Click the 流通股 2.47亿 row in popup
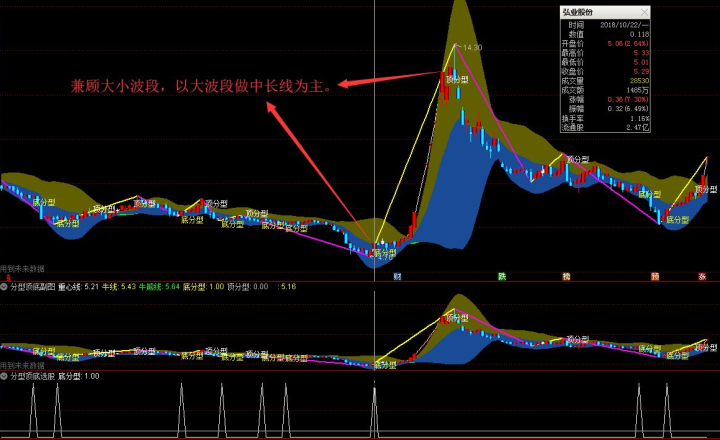The width and height of the screenshot is (720, 440). click(x=605, y=127)
